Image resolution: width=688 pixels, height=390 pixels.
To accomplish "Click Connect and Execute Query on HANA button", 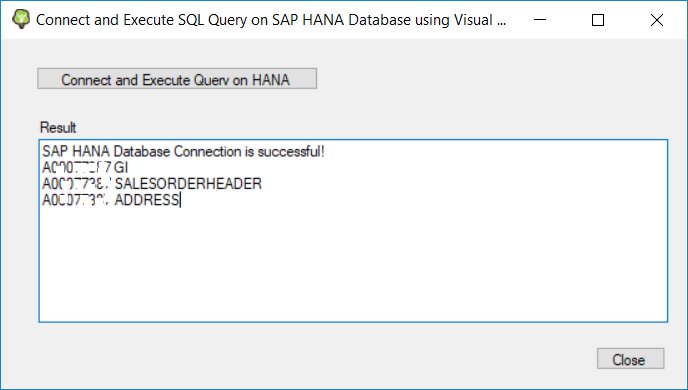I will pyautogui.click(x=177, y=79).
